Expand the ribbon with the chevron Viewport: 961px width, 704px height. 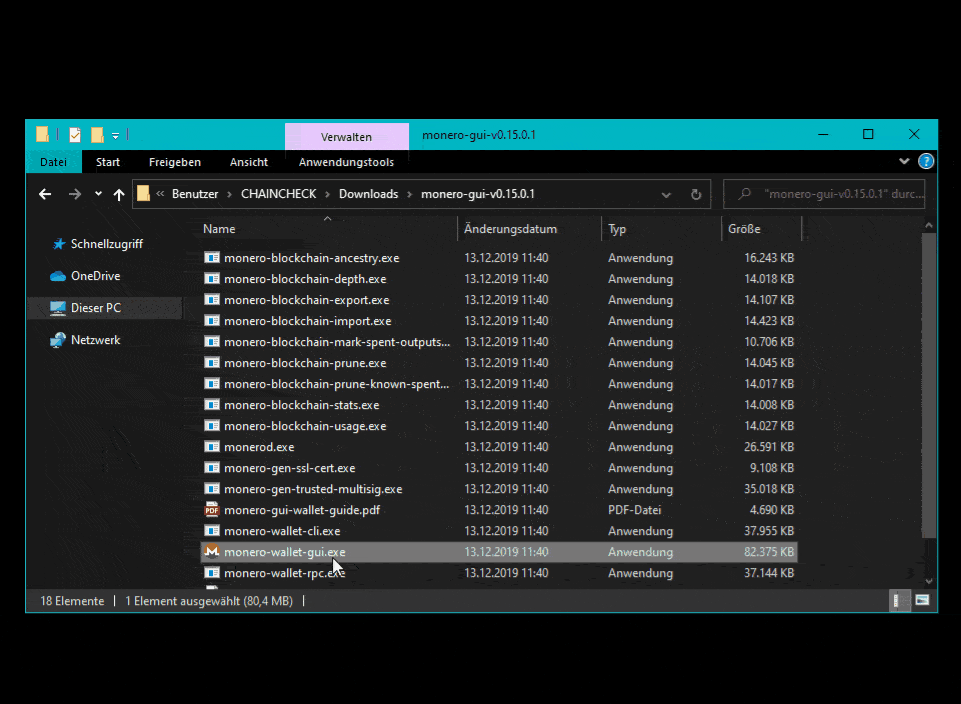point(904,161)
